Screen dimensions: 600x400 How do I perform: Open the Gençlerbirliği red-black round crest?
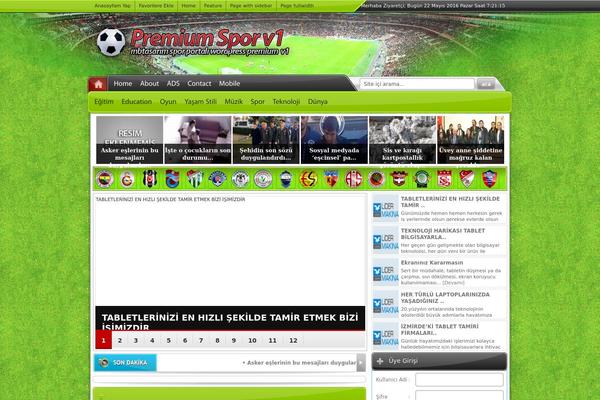pos(376,179)
